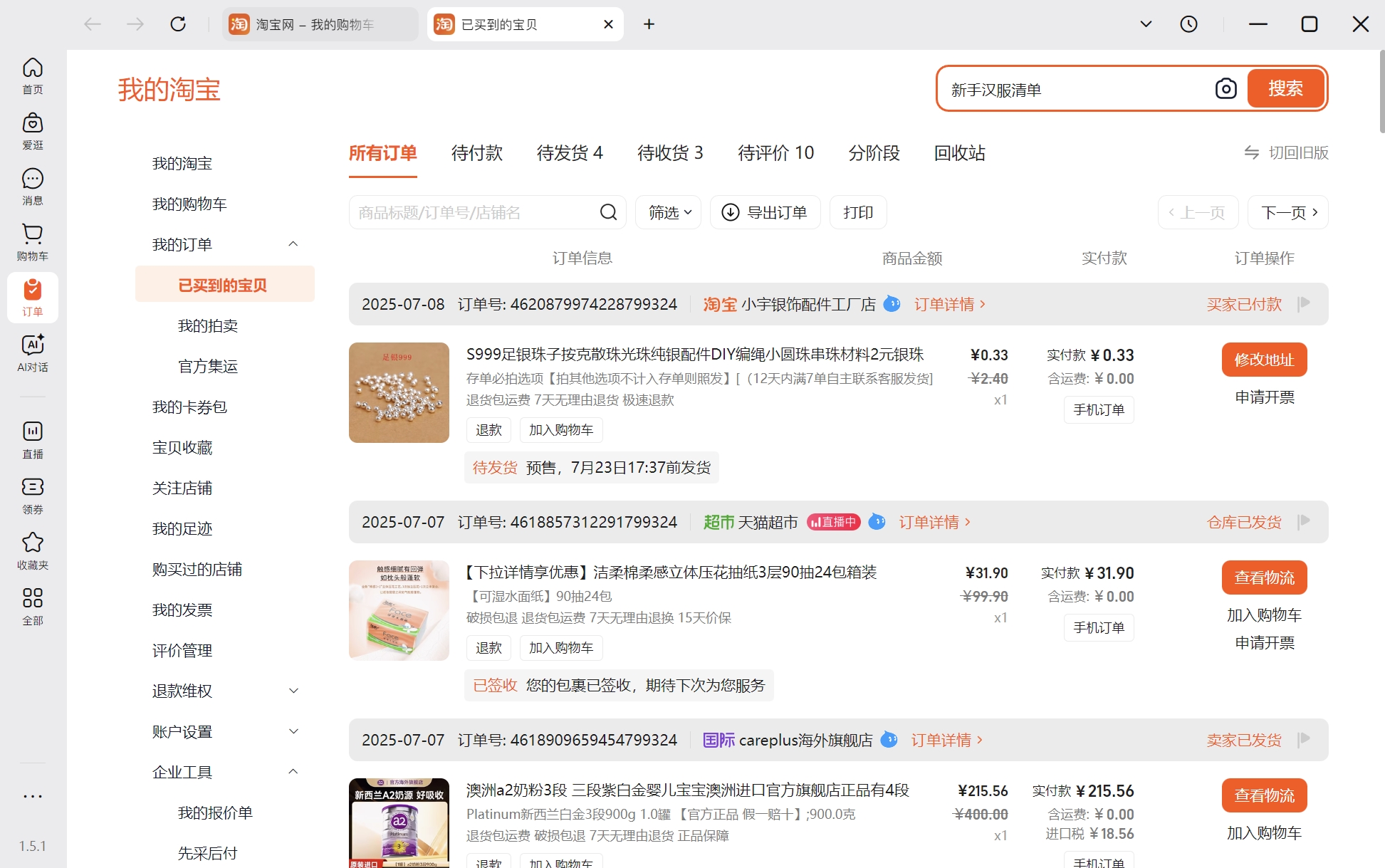1385x868 pixels.
Task: Switch to the 待评价 10 tab
Action: [x=775, y=152]
